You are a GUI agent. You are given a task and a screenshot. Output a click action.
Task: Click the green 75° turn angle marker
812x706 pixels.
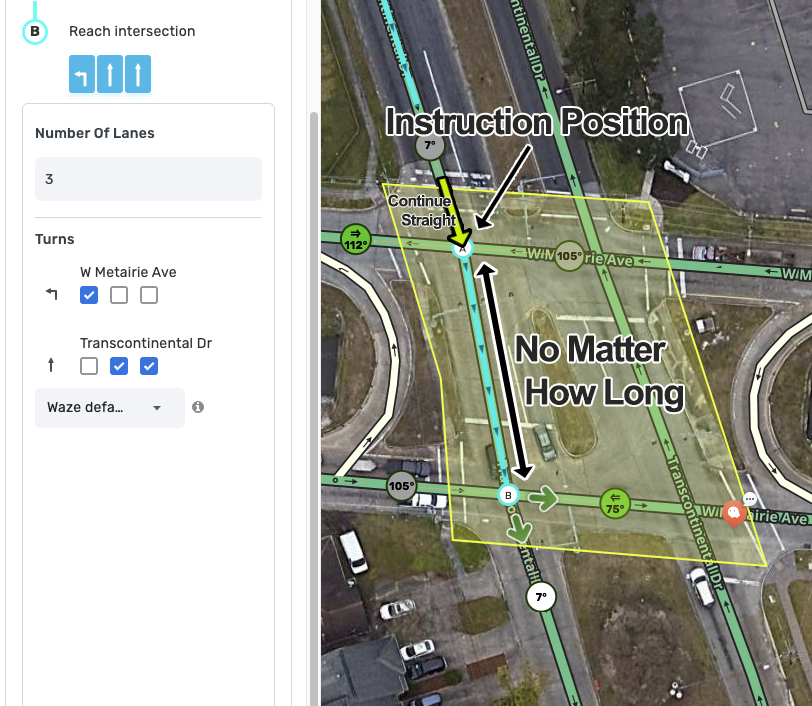615,503
